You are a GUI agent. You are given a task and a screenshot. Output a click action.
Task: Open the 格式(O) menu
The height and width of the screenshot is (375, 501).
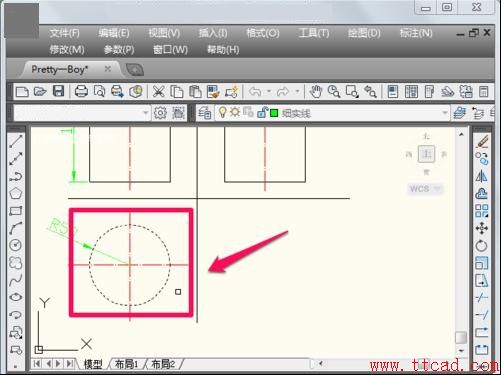[263, 33]
